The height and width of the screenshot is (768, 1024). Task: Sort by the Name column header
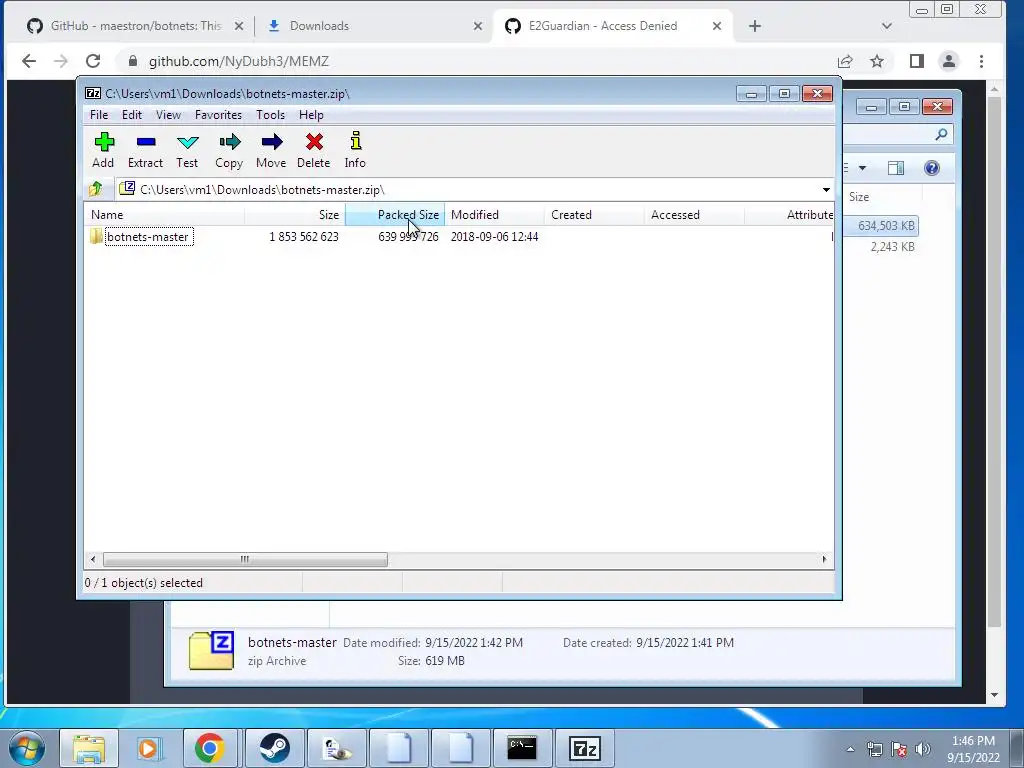coord(165,215)
